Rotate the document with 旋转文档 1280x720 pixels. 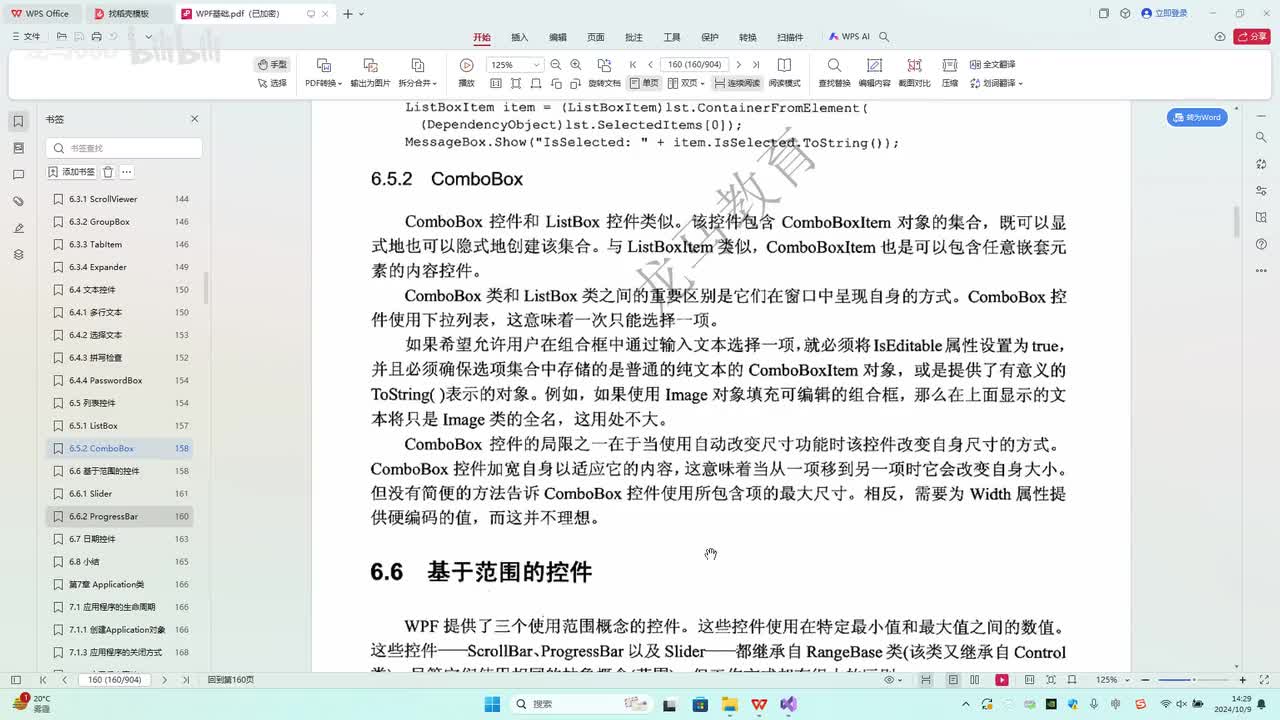point(604,73)
